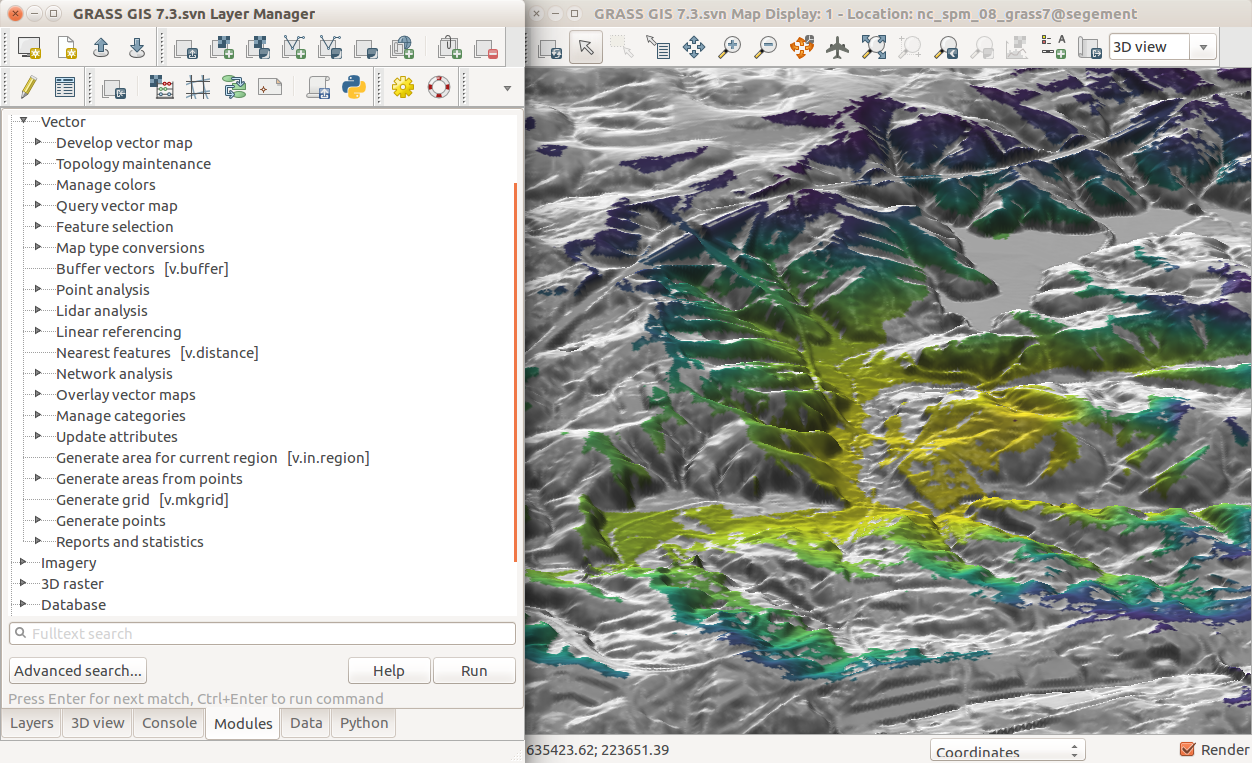
Task: Select the Overlay vector maps row
Action: click(126, 394)
